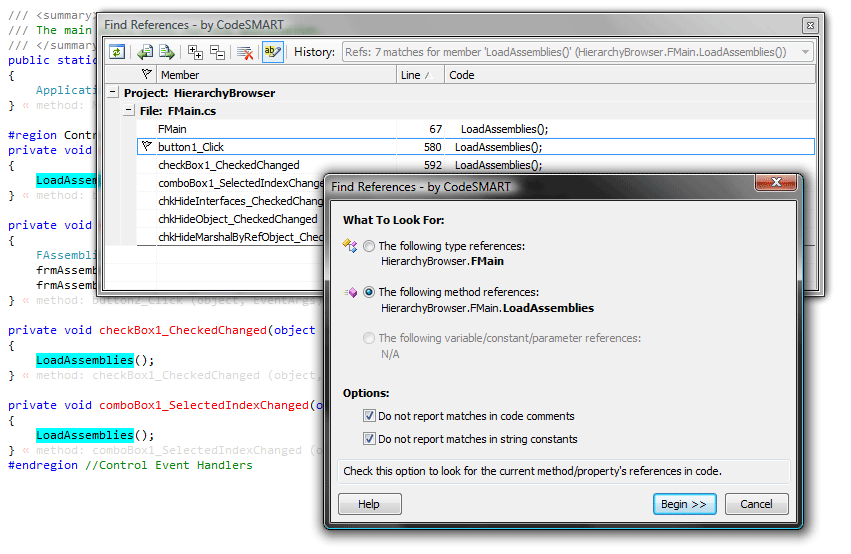
Task: Click line number 580 cell
Action: click(x=433, y=147)
